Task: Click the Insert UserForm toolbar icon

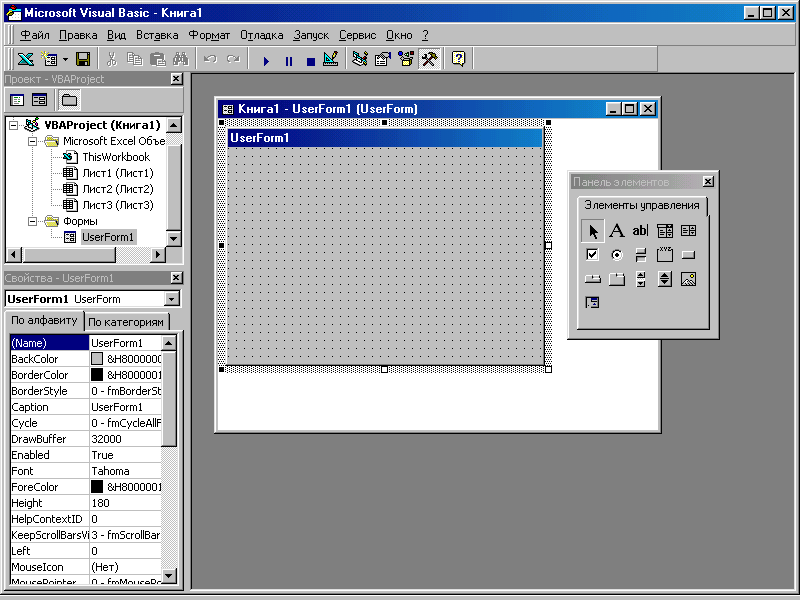Action: point(50,59)
